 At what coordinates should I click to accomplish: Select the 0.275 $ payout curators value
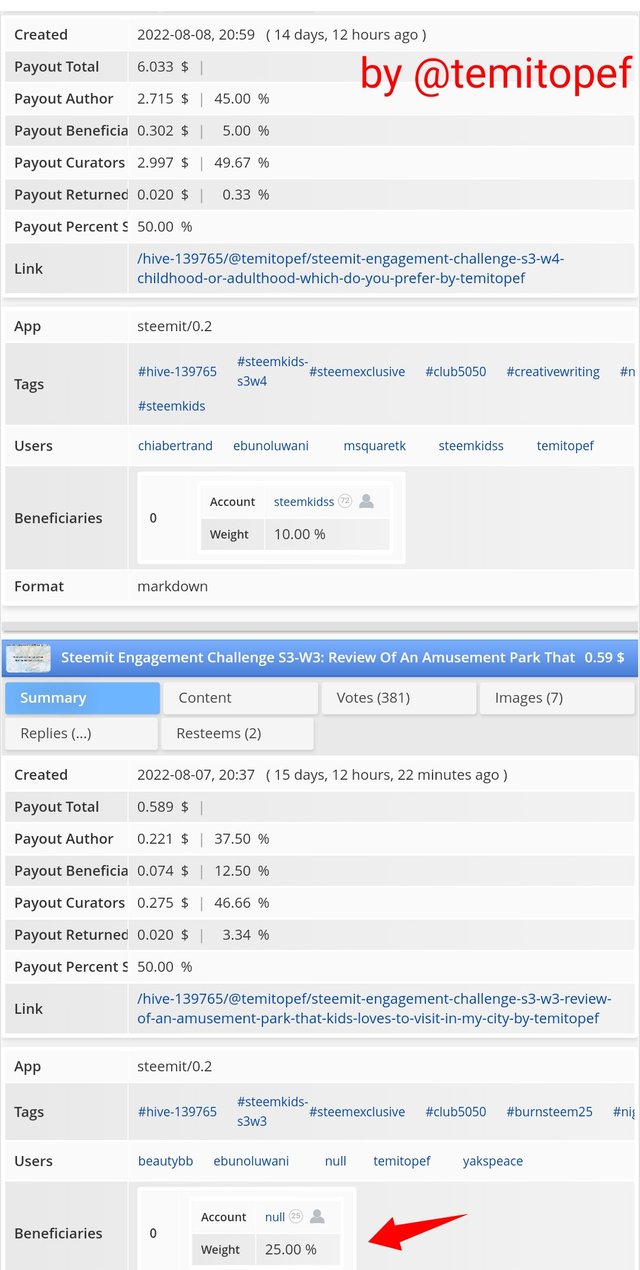pyautogui.click(x=162, y=903)
